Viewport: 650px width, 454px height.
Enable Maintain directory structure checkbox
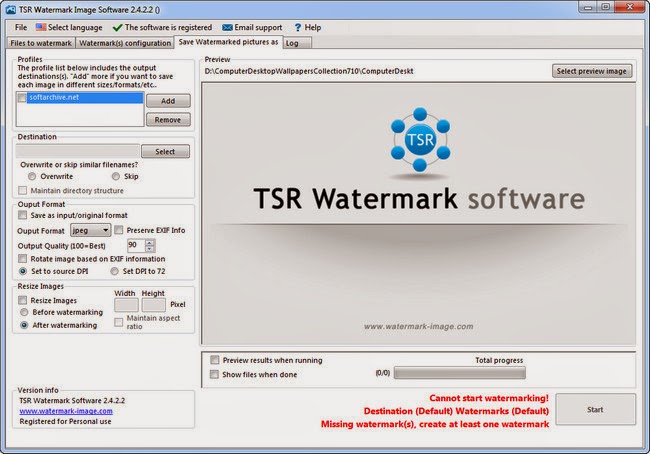(x=22, y=190)
